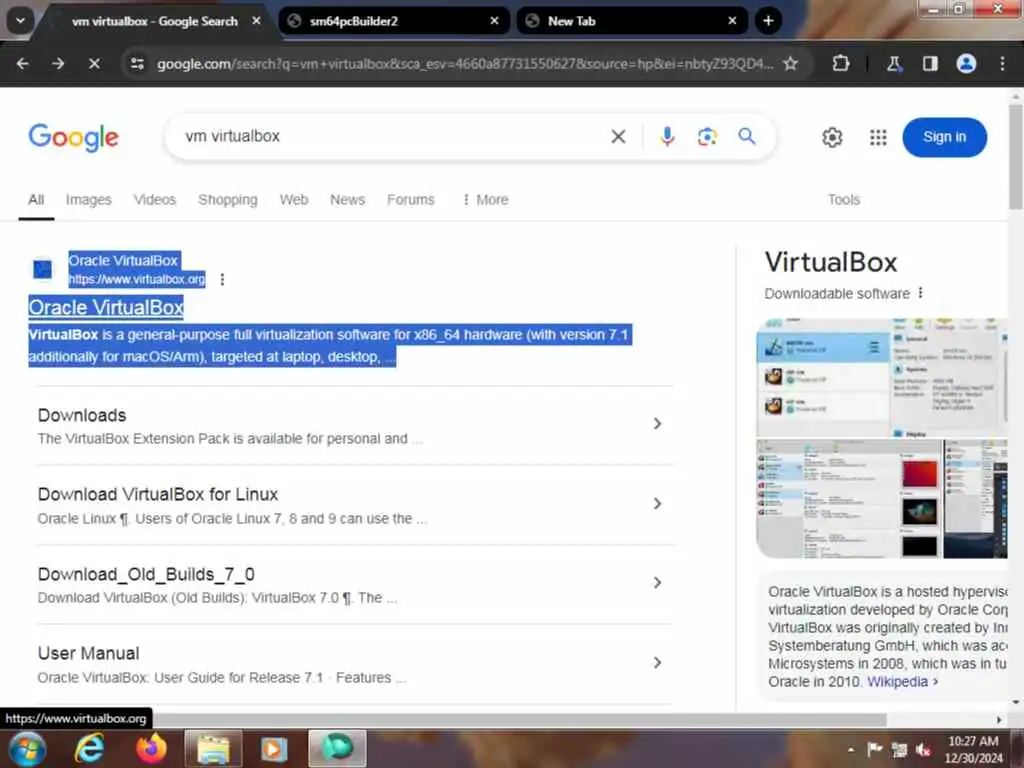
Task: Open the large VirtualBox manager screenshot thumbnail
Action: tap(882, 377)
